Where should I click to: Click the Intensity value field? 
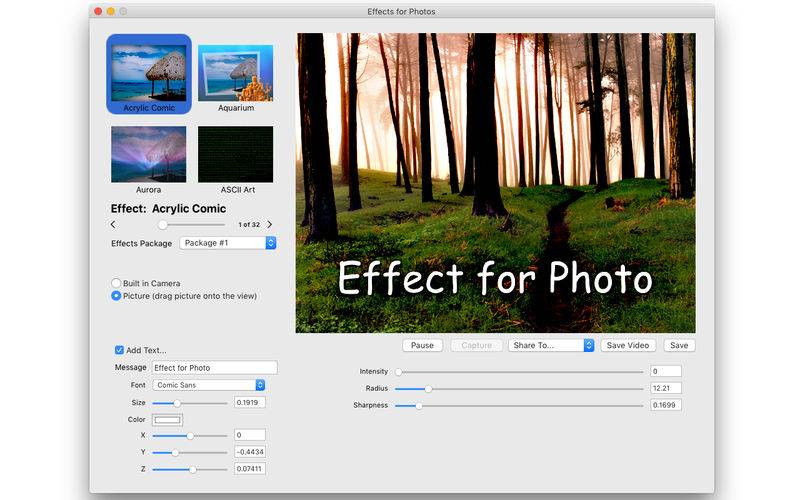[666, 371]
